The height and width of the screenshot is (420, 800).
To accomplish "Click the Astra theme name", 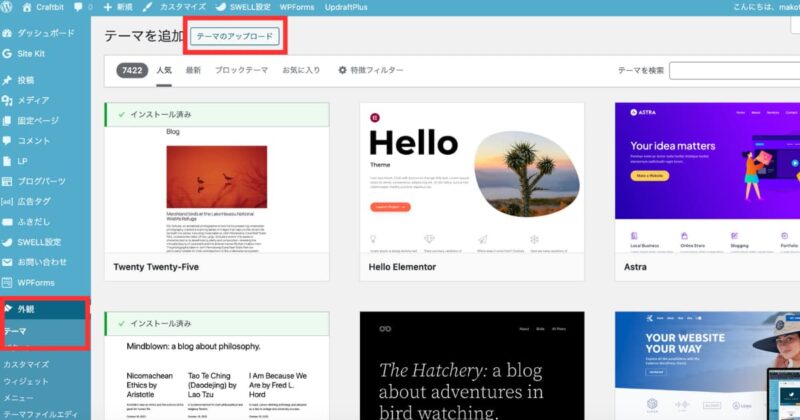I will pyautogui.click(x=635, y=267).
